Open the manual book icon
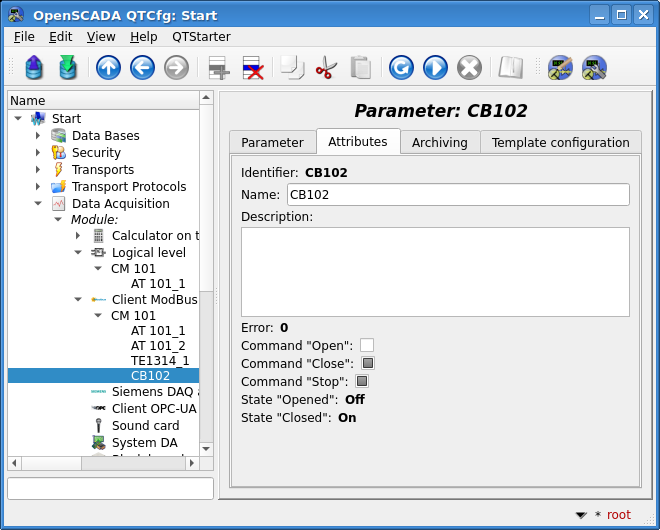Viewport: 660px width, 530px height. pos(511,67)
